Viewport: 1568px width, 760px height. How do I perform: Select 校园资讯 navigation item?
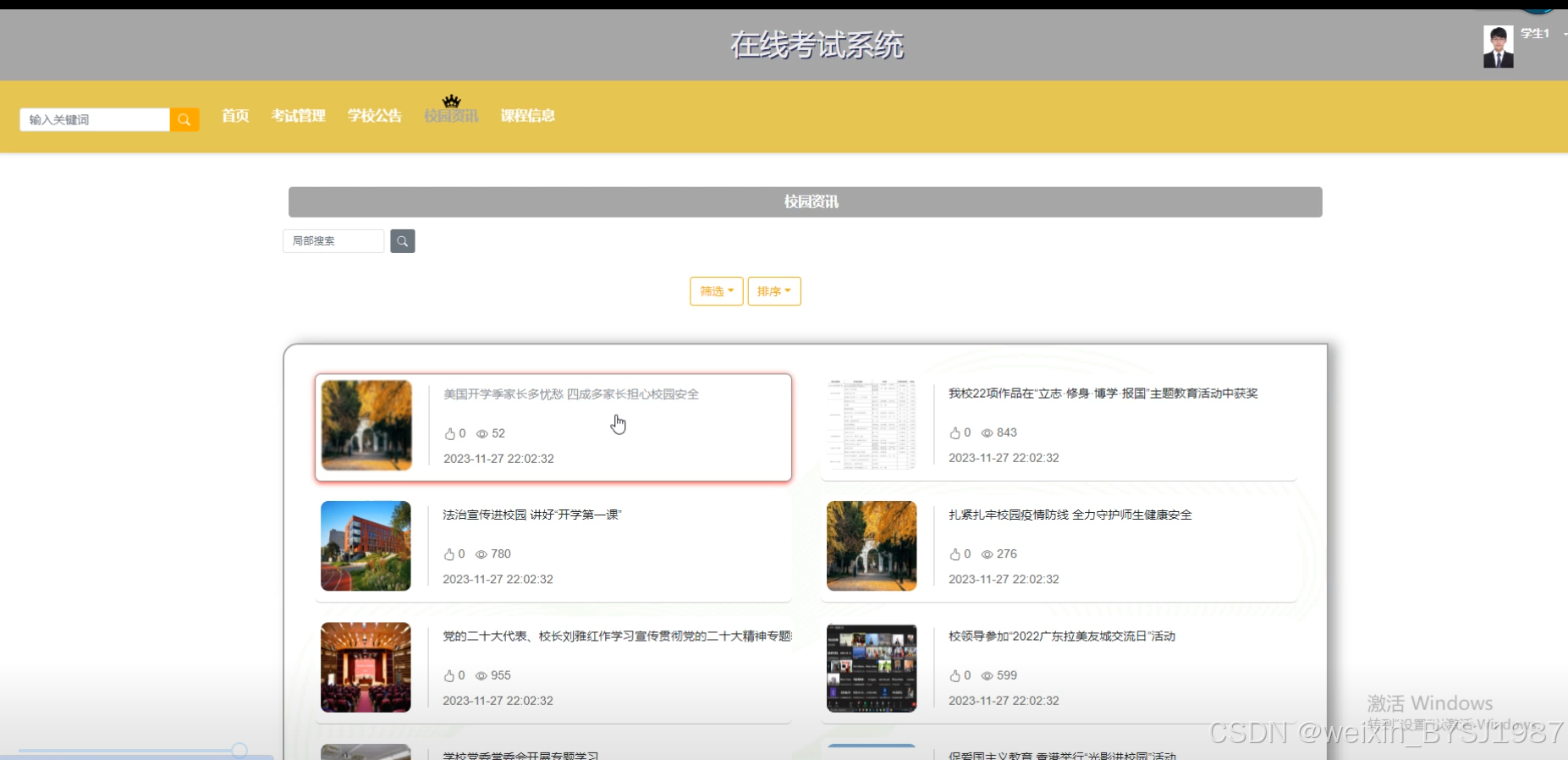click(451, 116)
